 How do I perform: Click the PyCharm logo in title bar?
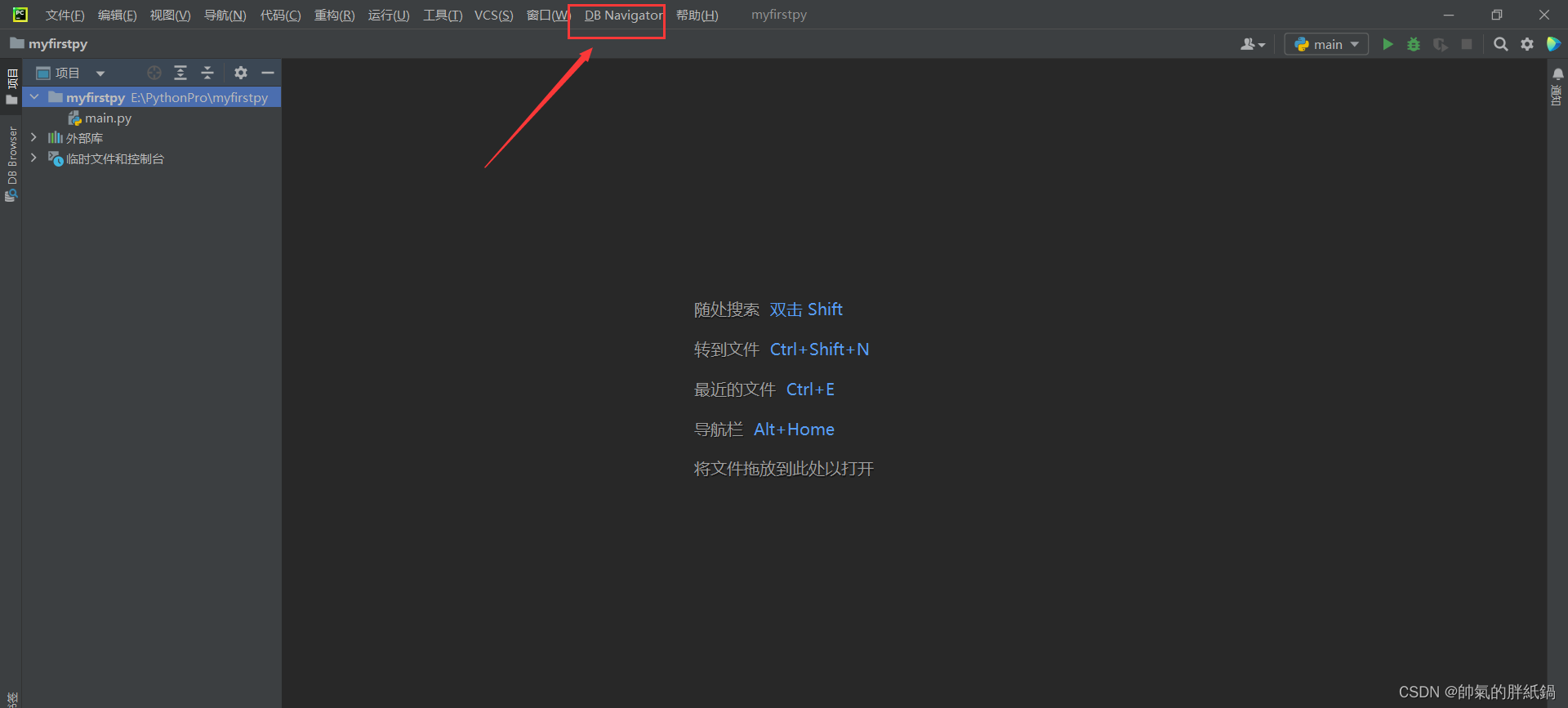[x=20, y=15]
